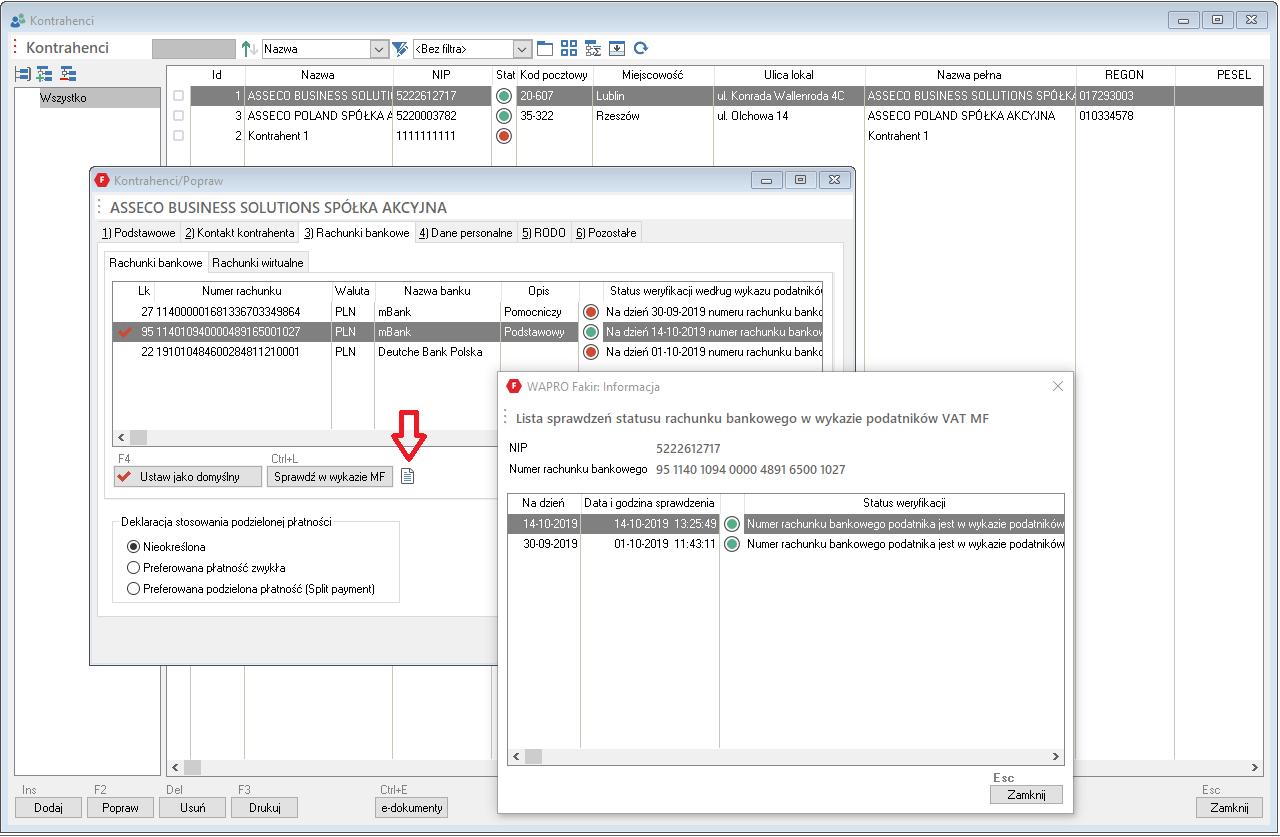1280x837 pixels.
Task: Click red status icon for account ending 349864
Action: [x=591, y=312]
